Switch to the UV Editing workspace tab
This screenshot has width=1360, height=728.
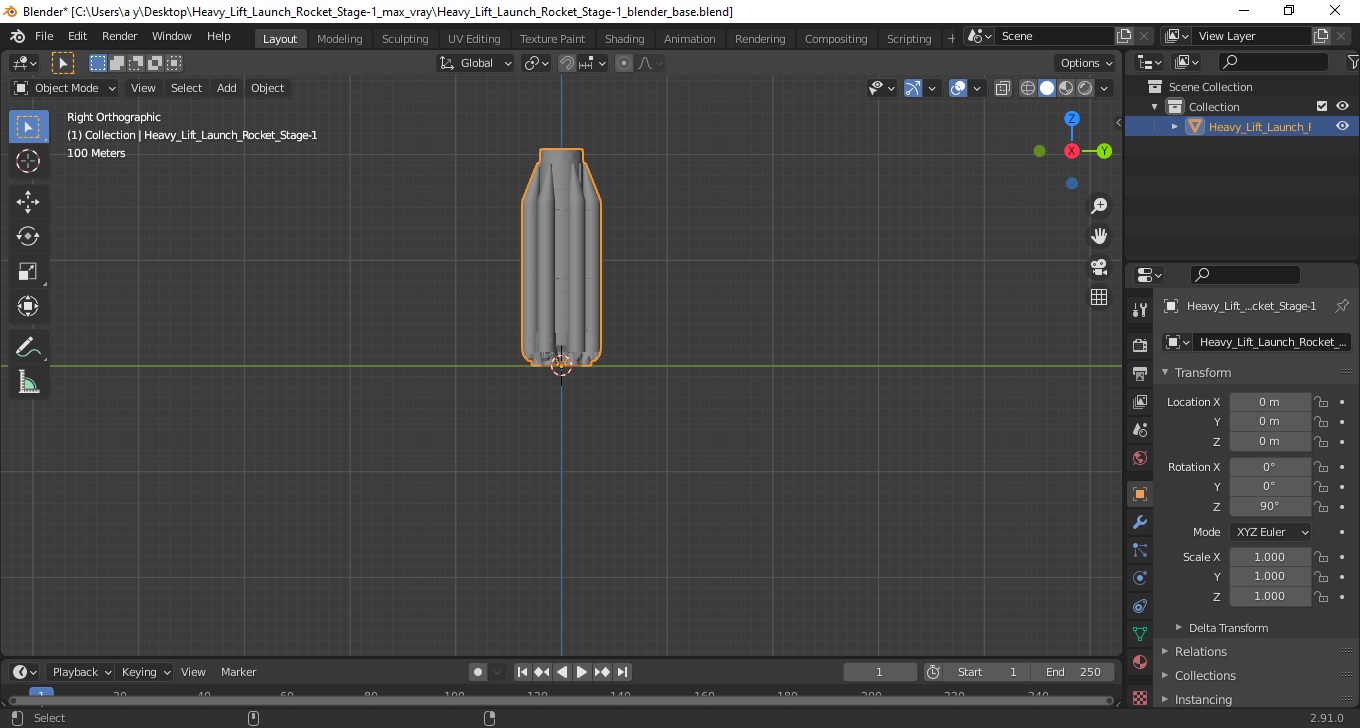pos(474,39)
